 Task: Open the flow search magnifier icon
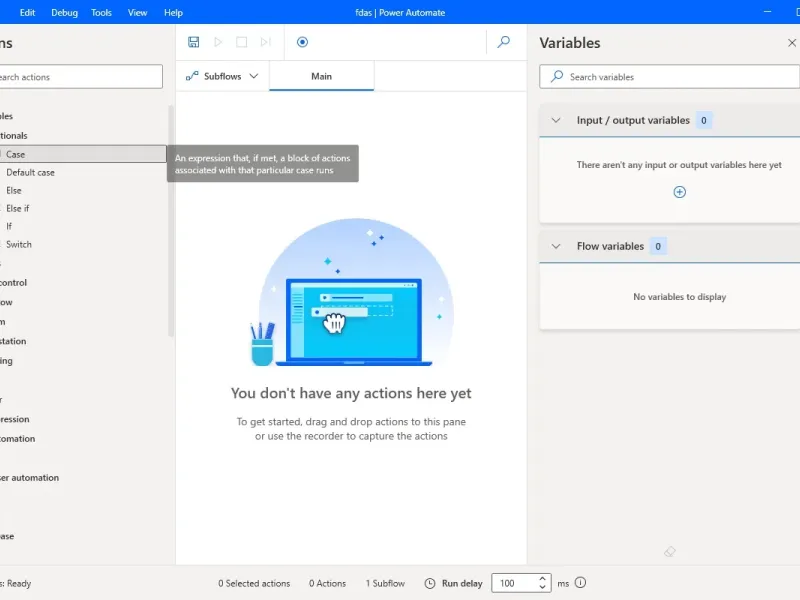click(x=504, y=42)
